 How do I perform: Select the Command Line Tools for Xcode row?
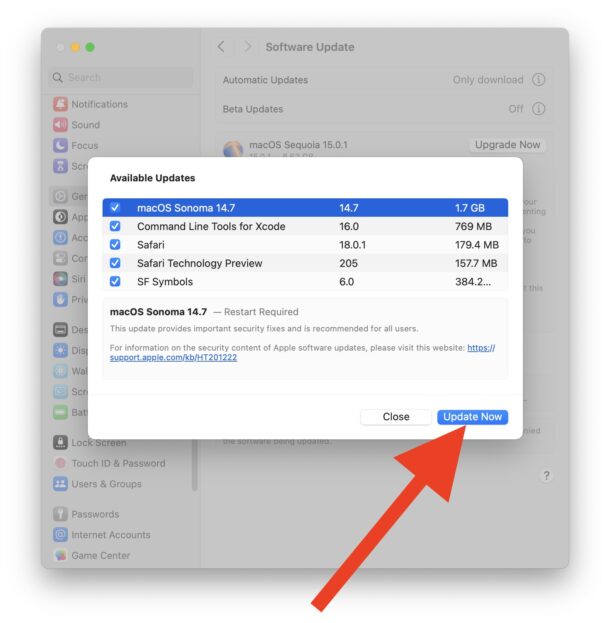point(305,226)
